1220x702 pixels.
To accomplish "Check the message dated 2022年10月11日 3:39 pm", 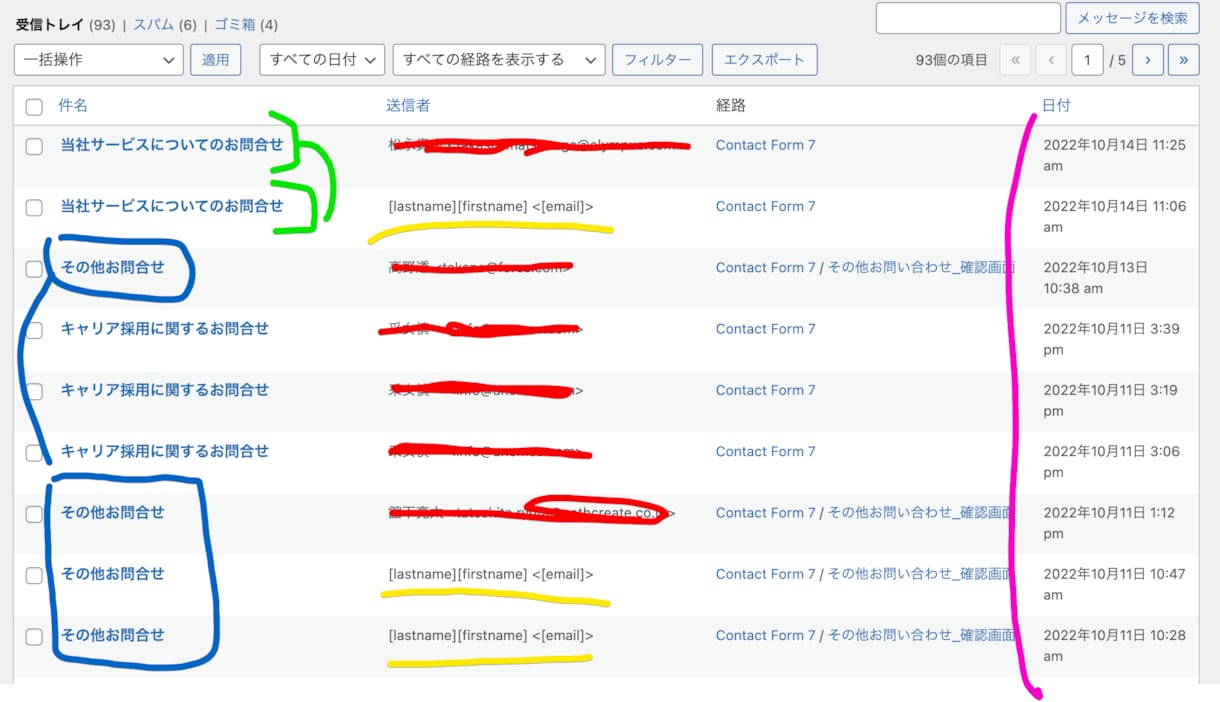I will [34, 330].
